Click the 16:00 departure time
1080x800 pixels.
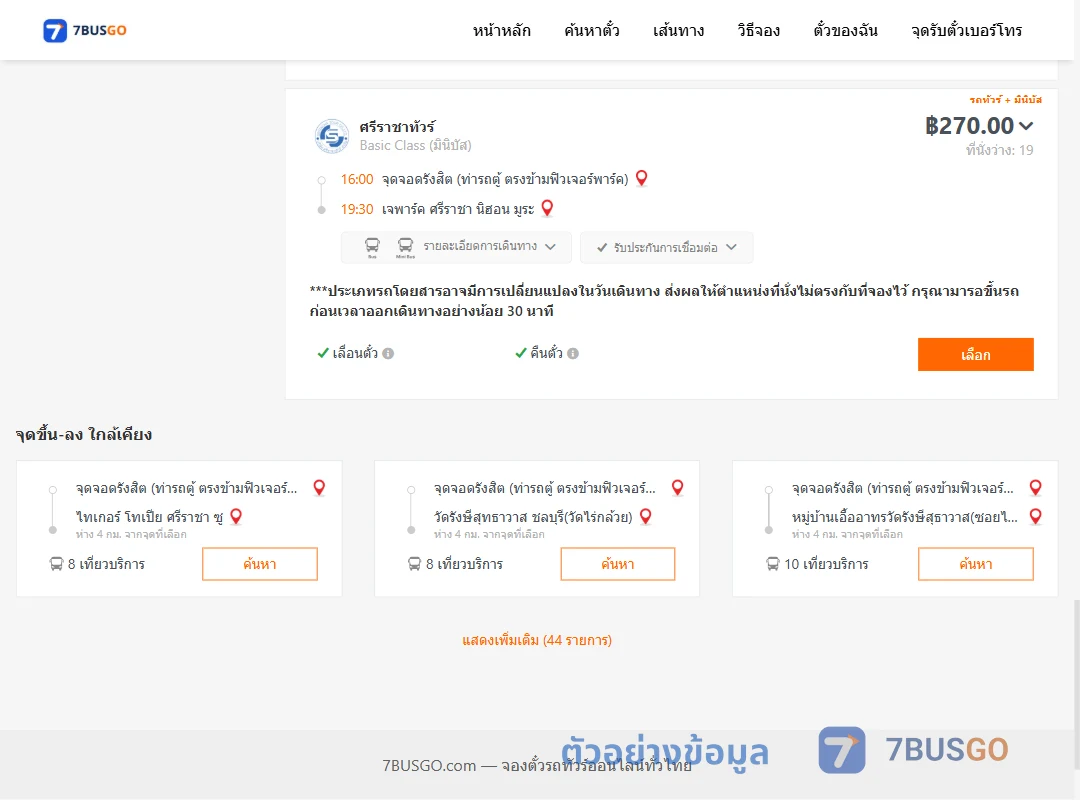coord(357,179)
